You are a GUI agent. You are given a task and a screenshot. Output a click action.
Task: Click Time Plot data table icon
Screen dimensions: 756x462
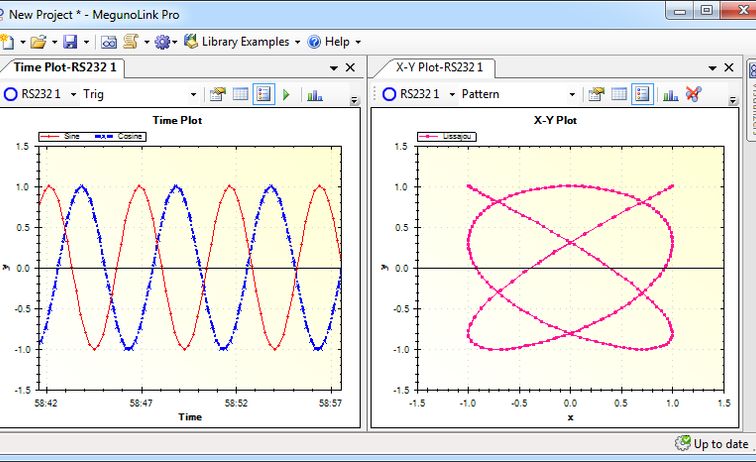pos(240,94)
